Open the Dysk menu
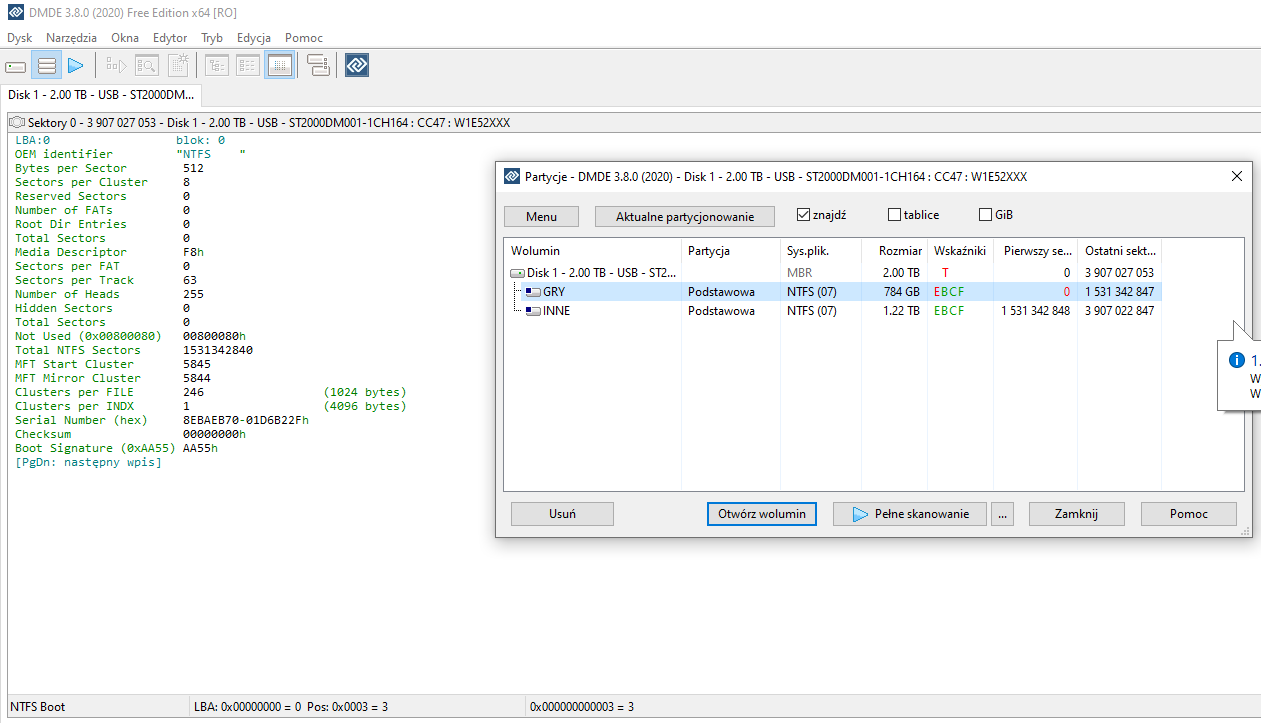The width and height of the screenshot is (1261, 723). tap(20, 37)
